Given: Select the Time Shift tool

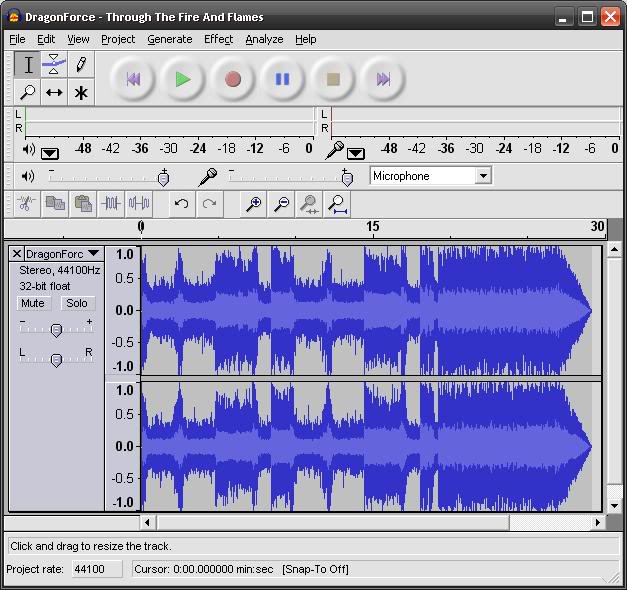Looking at the screenshot, I should coord(55,92).
